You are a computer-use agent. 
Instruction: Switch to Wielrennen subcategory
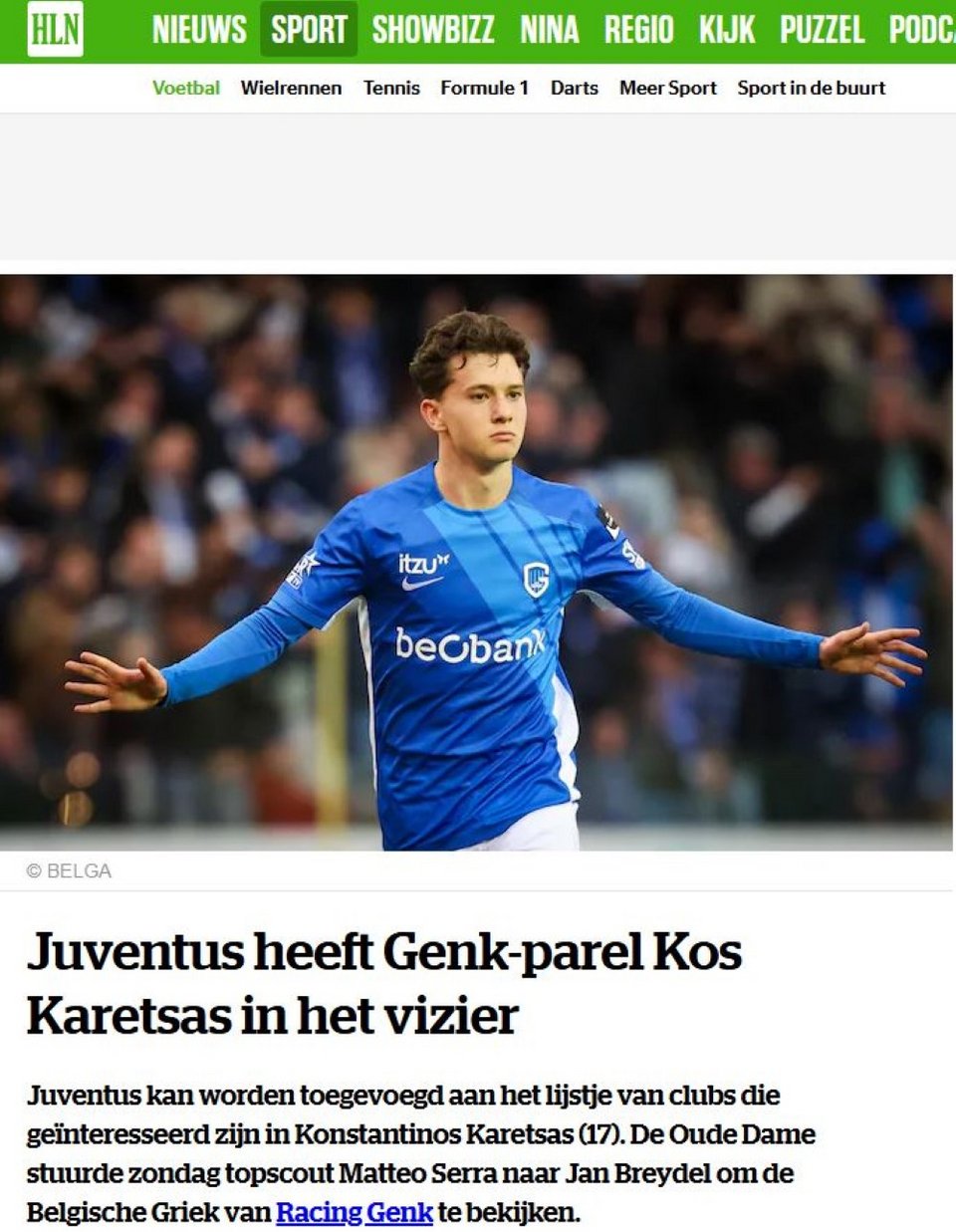pos(291,88)
